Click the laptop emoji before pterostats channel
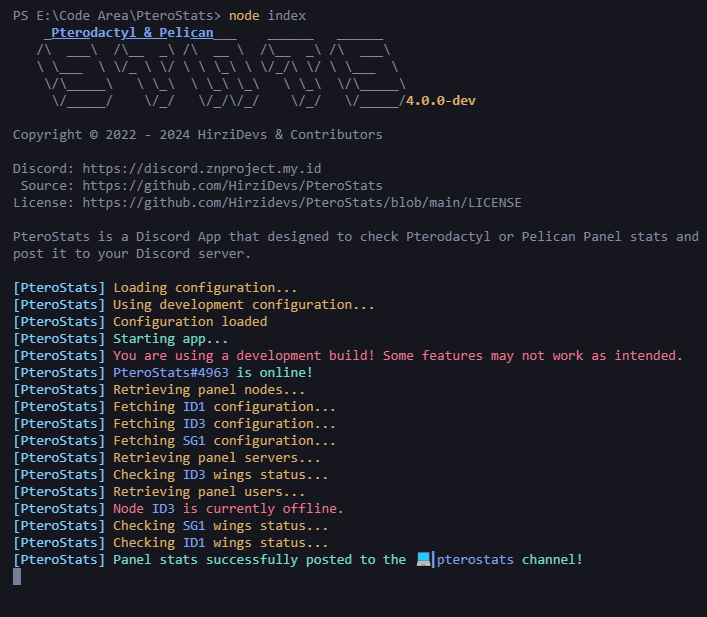The image size is (707, 617). pos(424,559)
